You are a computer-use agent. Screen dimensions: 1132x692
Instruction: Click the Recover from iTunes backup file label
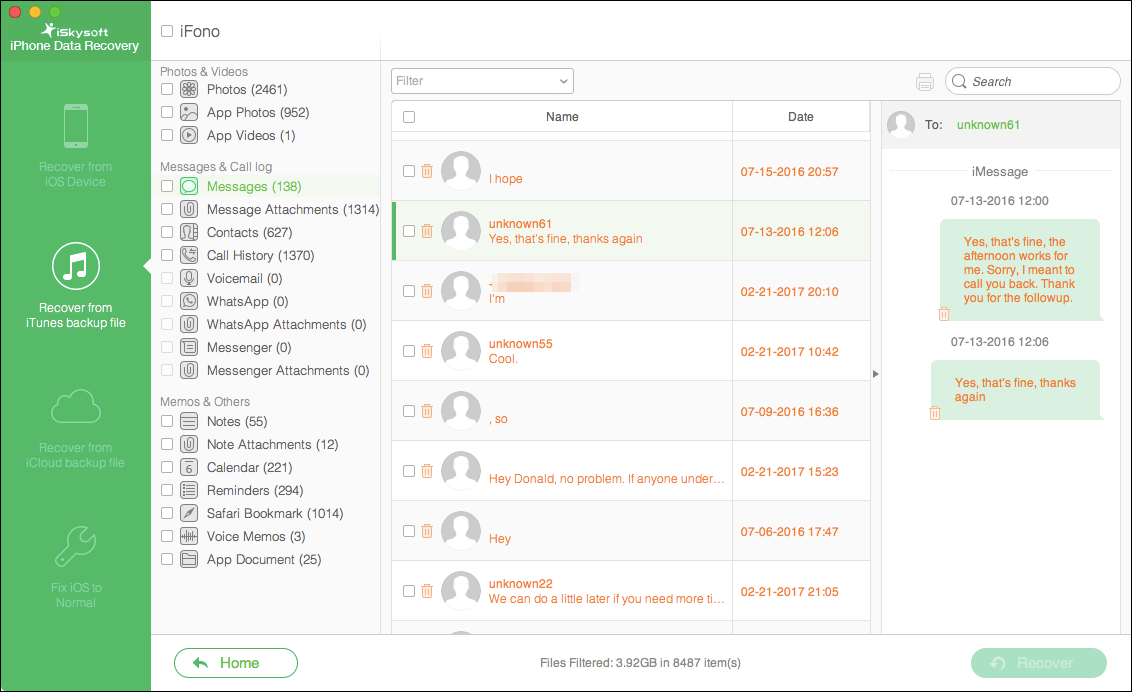76,315
